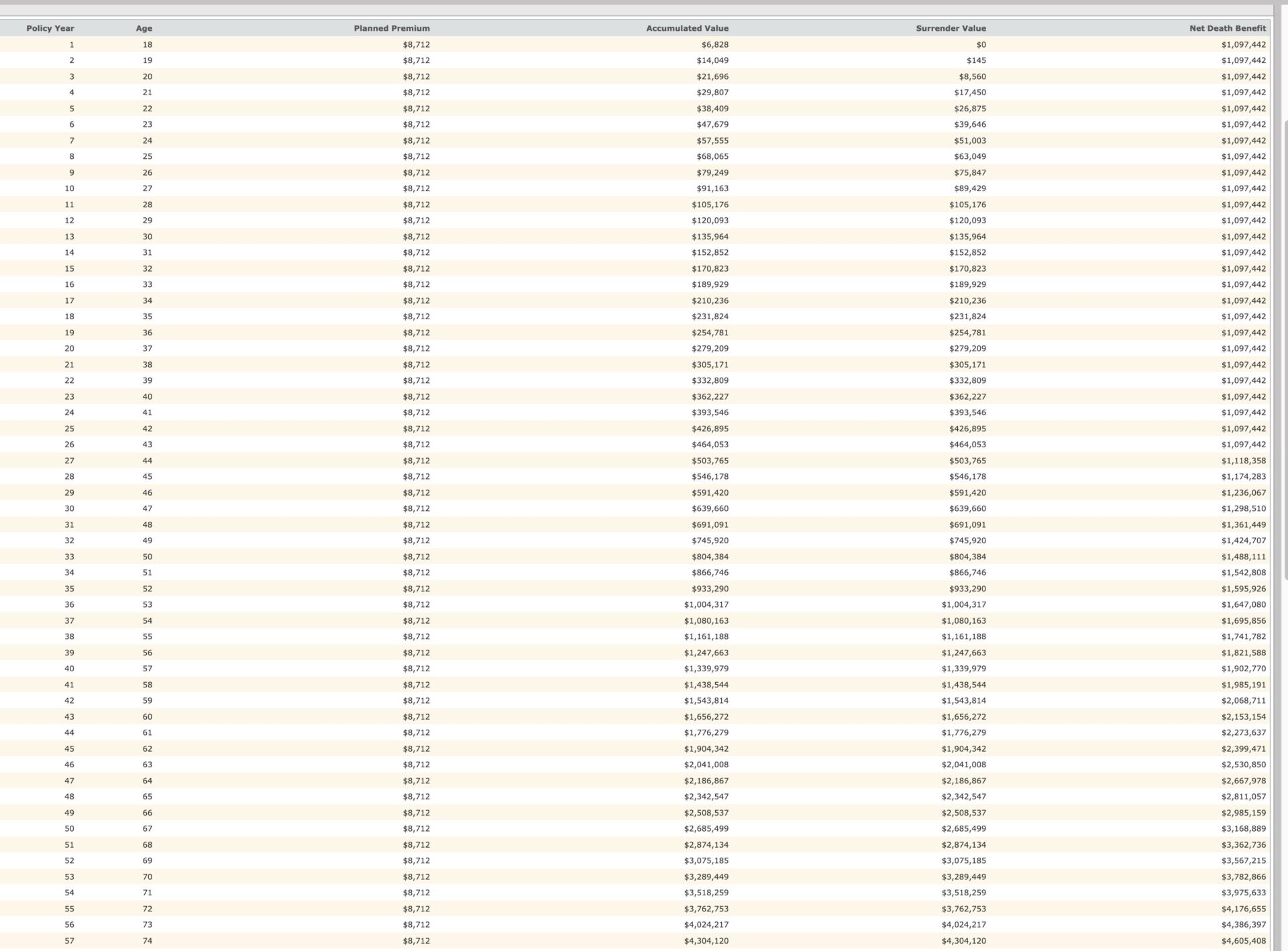Click surrender value $1,161,188

pyautogui.click(x=964, y=636)
